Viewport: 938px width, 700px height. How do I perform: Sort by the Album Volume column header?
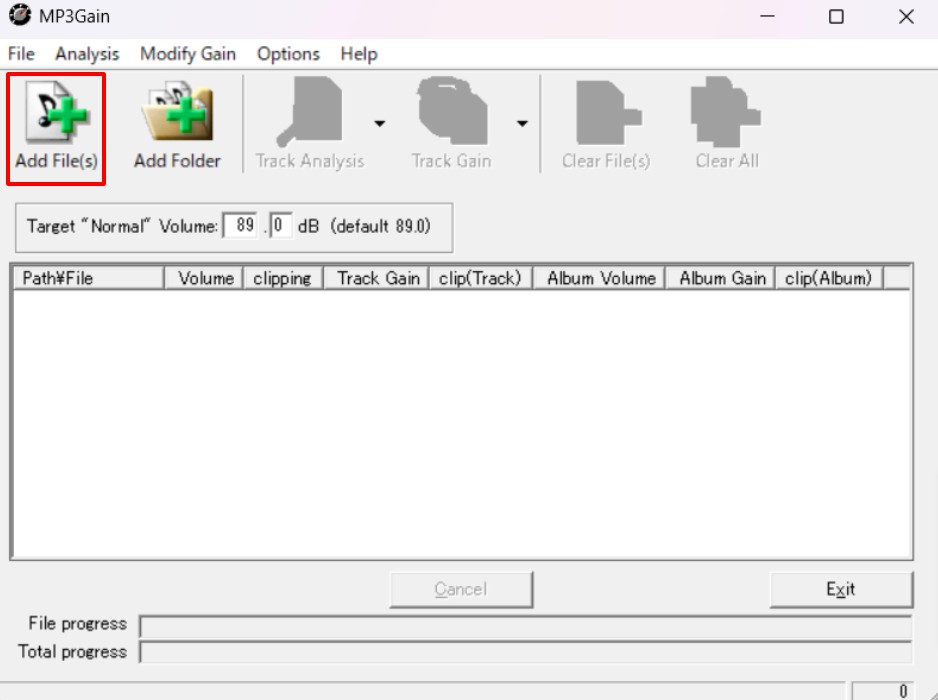click(599, 278)
